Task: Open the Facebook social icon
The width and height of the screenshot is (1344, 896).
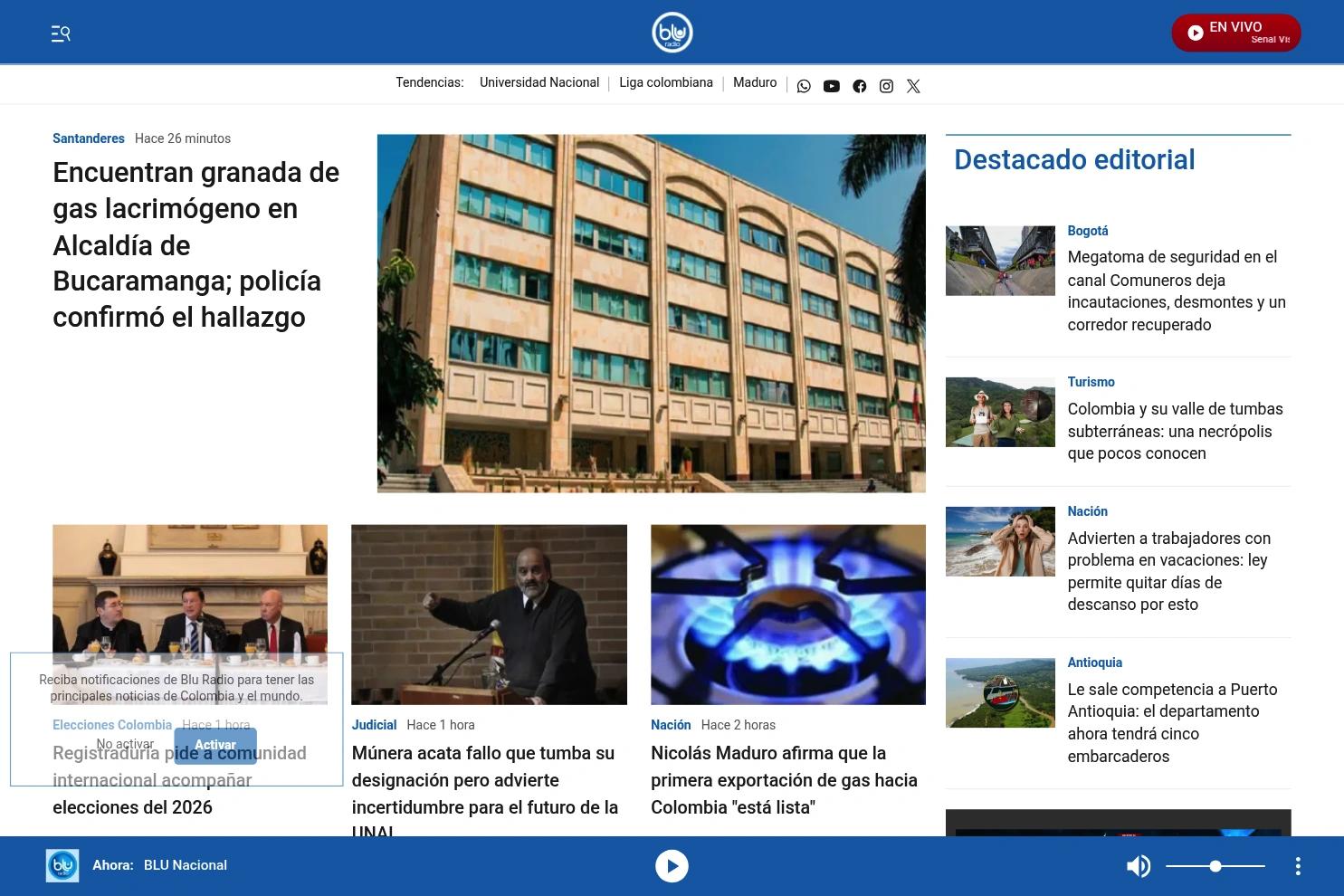Action: point(860,86)
